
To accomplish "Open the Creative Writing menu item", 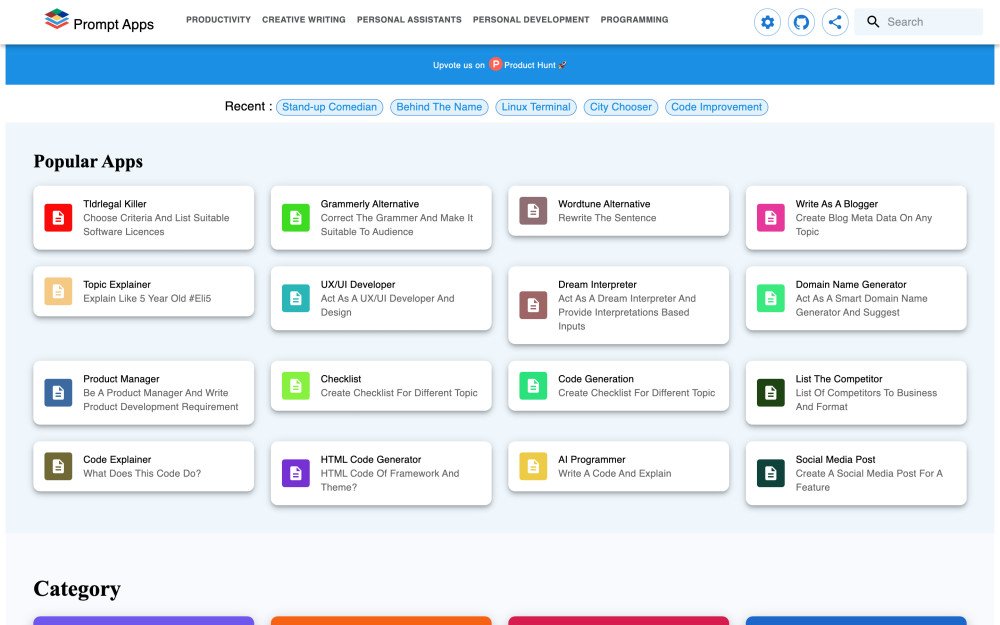I will coord(303,20).
